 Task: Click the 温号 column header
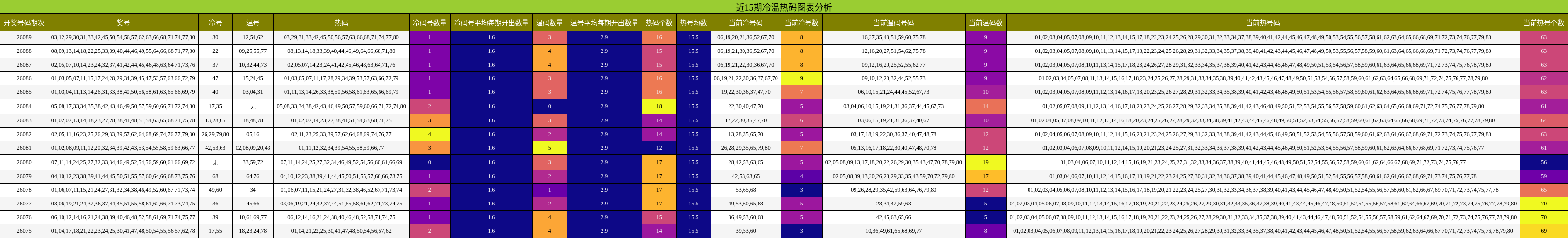click(253, 23)
